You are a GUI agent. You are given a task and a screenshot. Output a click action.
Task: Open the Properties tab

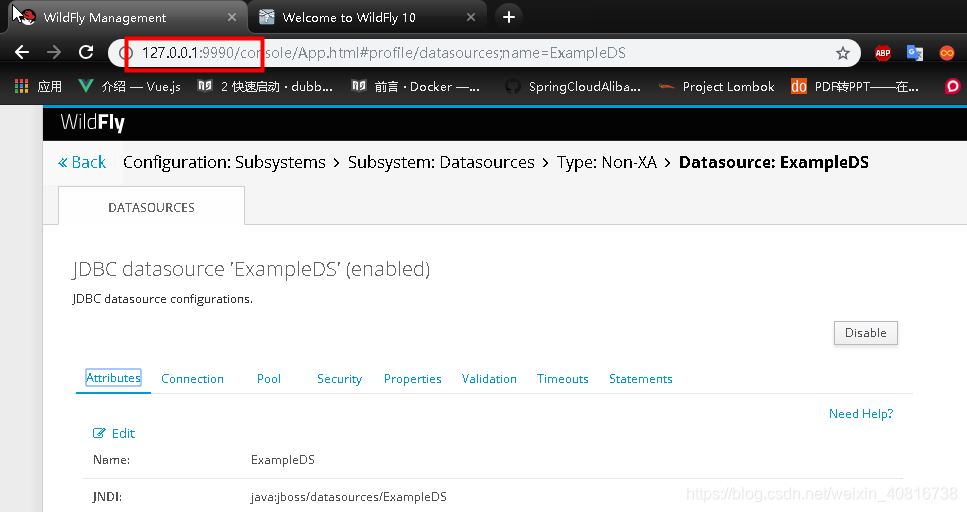(413, 379)
